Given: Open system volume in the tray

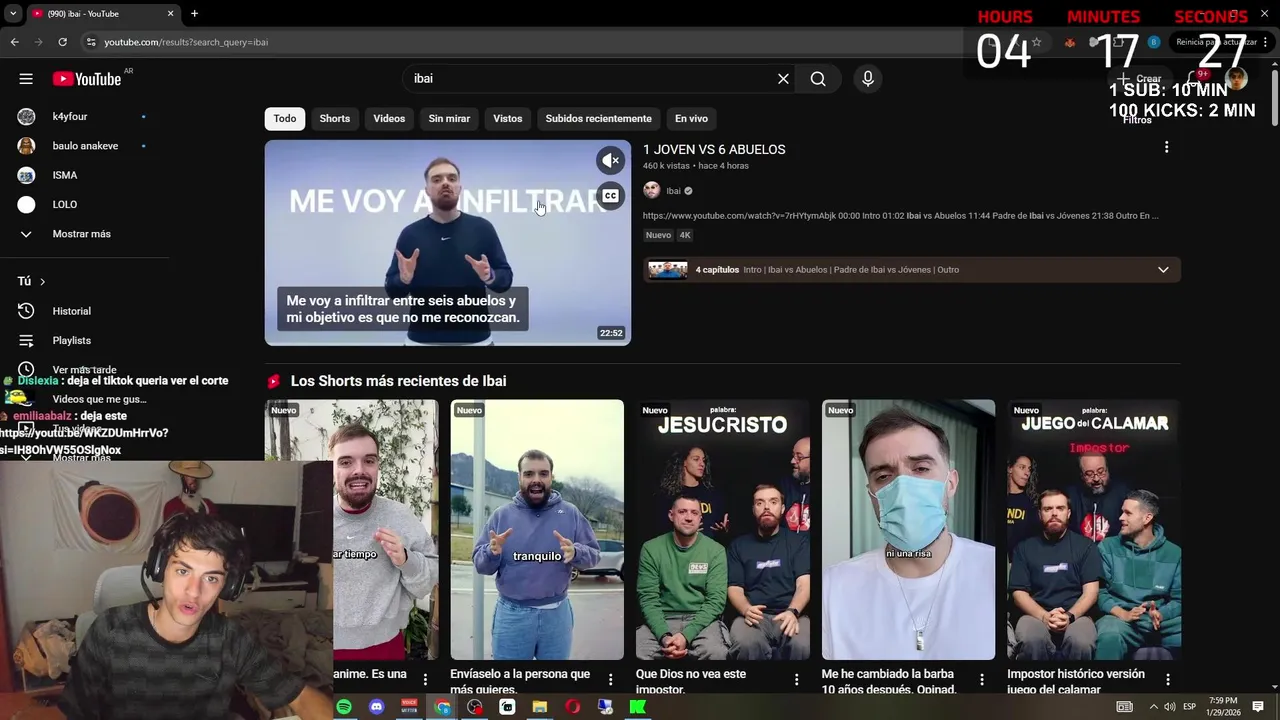Looking at the screenshot, I should [x=1169, y=707].
